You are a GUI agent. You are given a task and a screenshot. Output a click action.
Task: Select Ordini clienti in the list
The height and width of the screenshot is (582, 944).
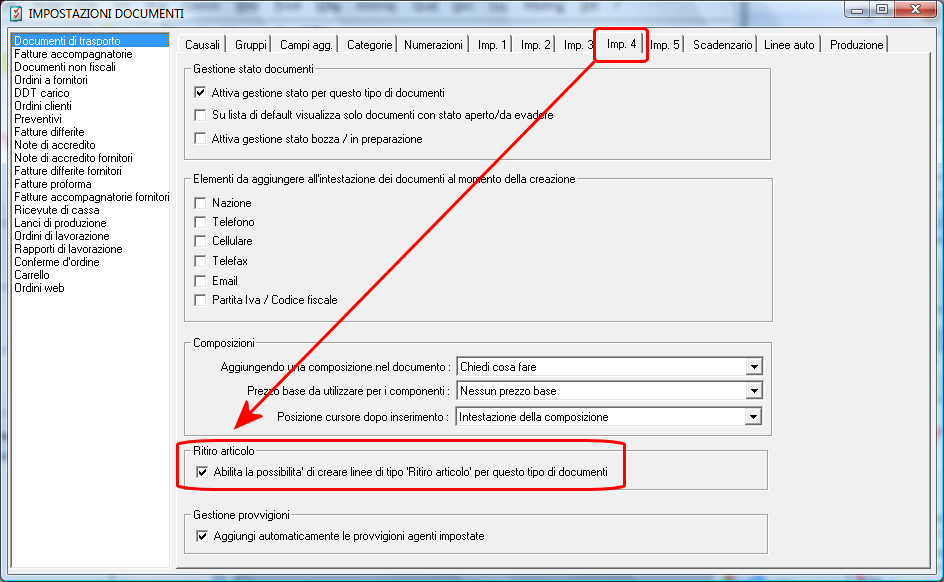click(90, 106)
